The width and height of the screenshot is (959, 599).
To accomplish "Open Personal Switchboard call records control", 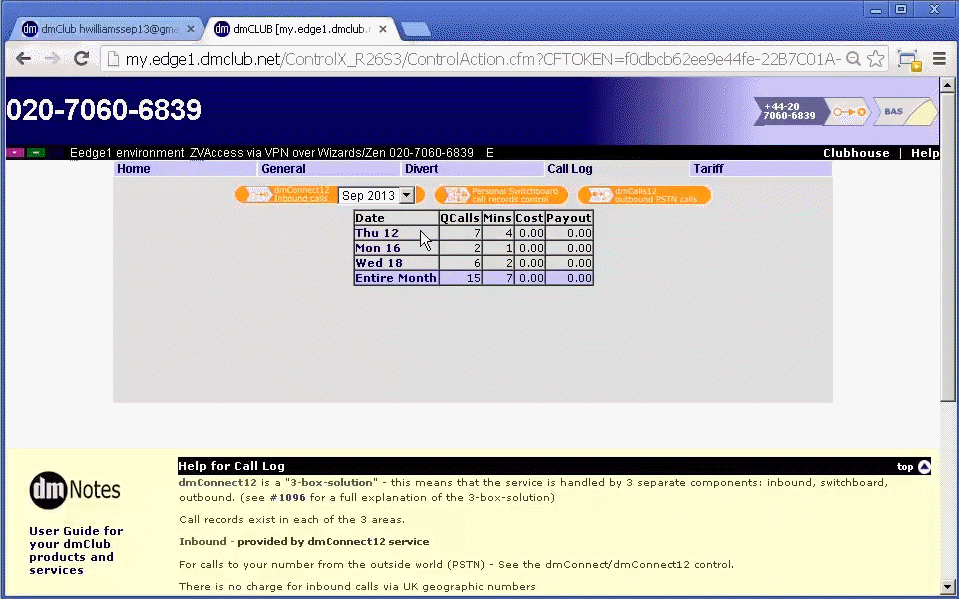I will [501, 195].
